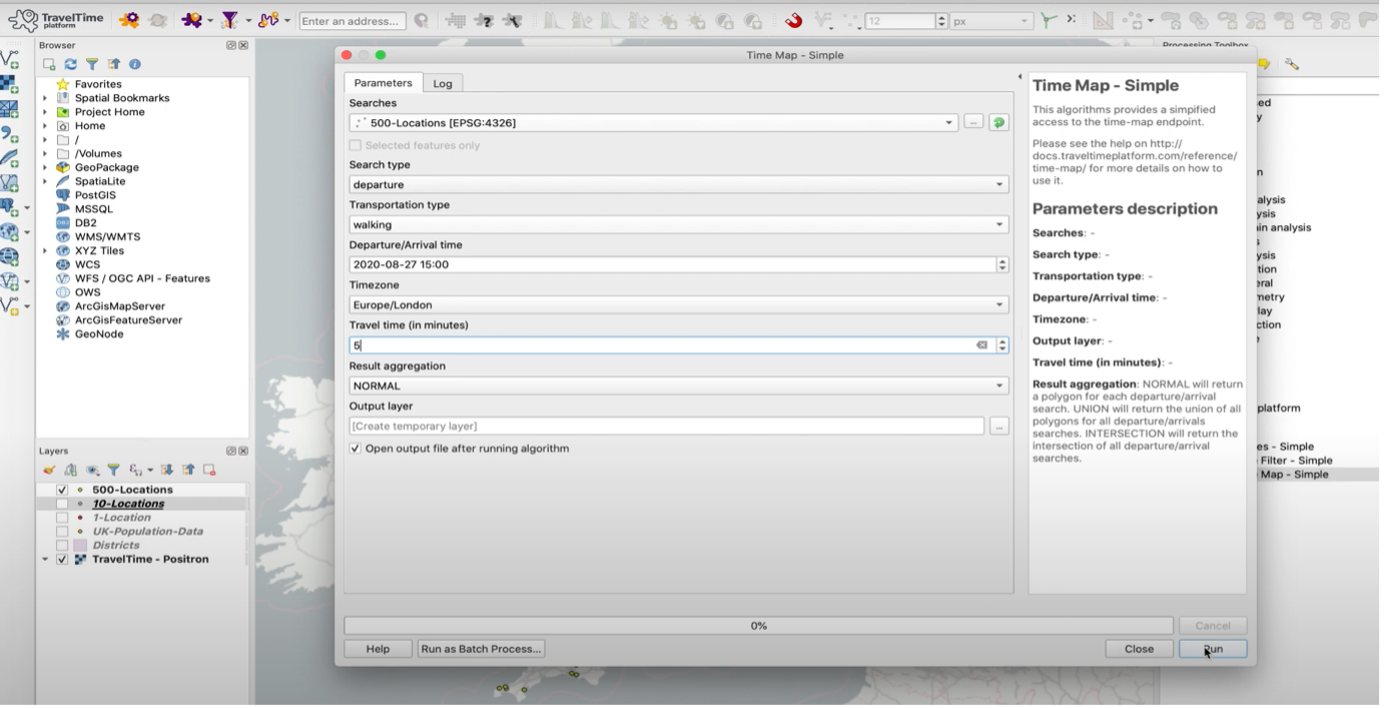Click the TravelTime filter funnel icon
The width and height of the screenshot is (1384, 708).
pyautogui.click(x=229, y=20)
